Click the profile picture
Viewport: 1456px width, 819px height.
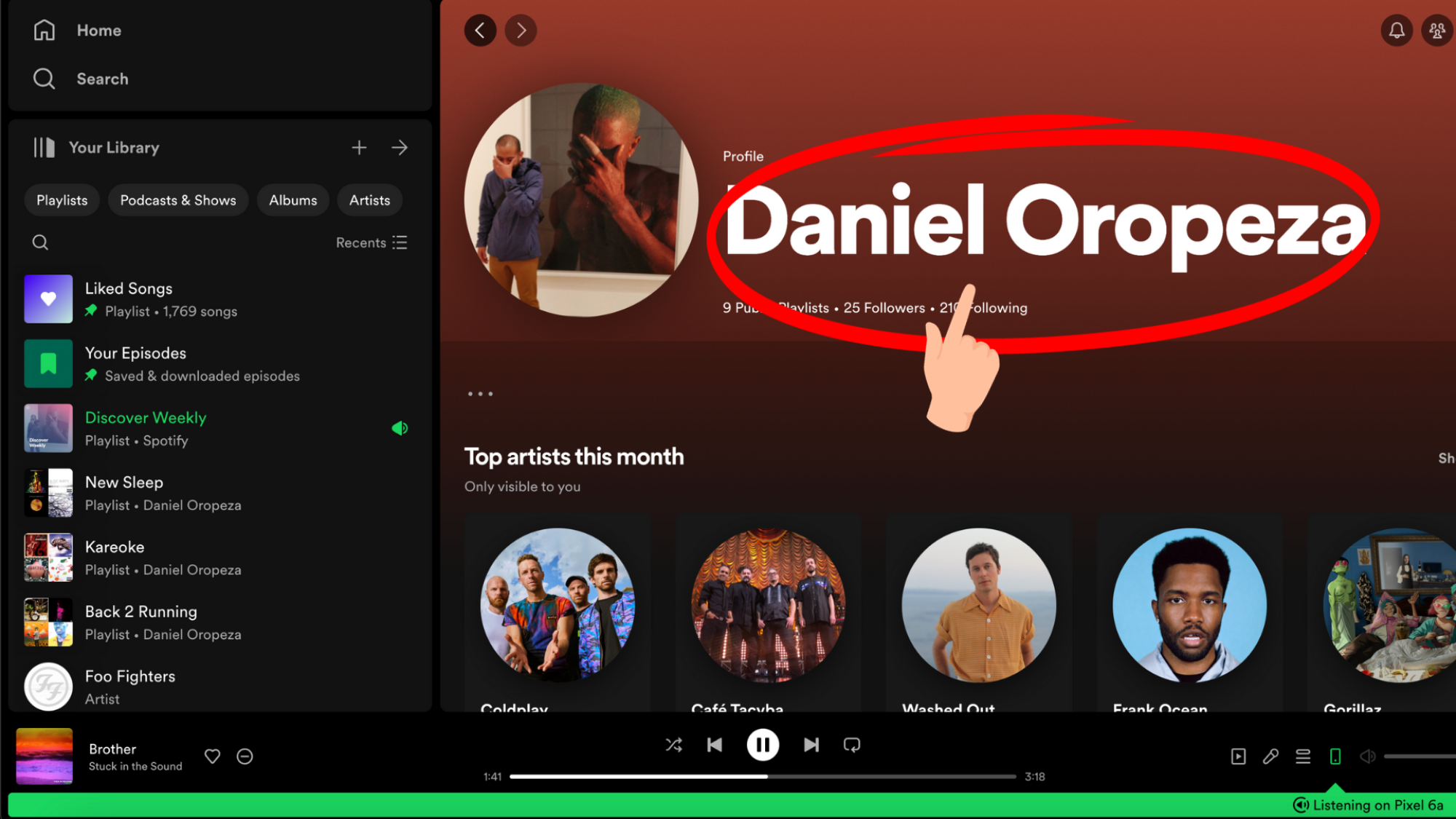[x=582, y=199]
